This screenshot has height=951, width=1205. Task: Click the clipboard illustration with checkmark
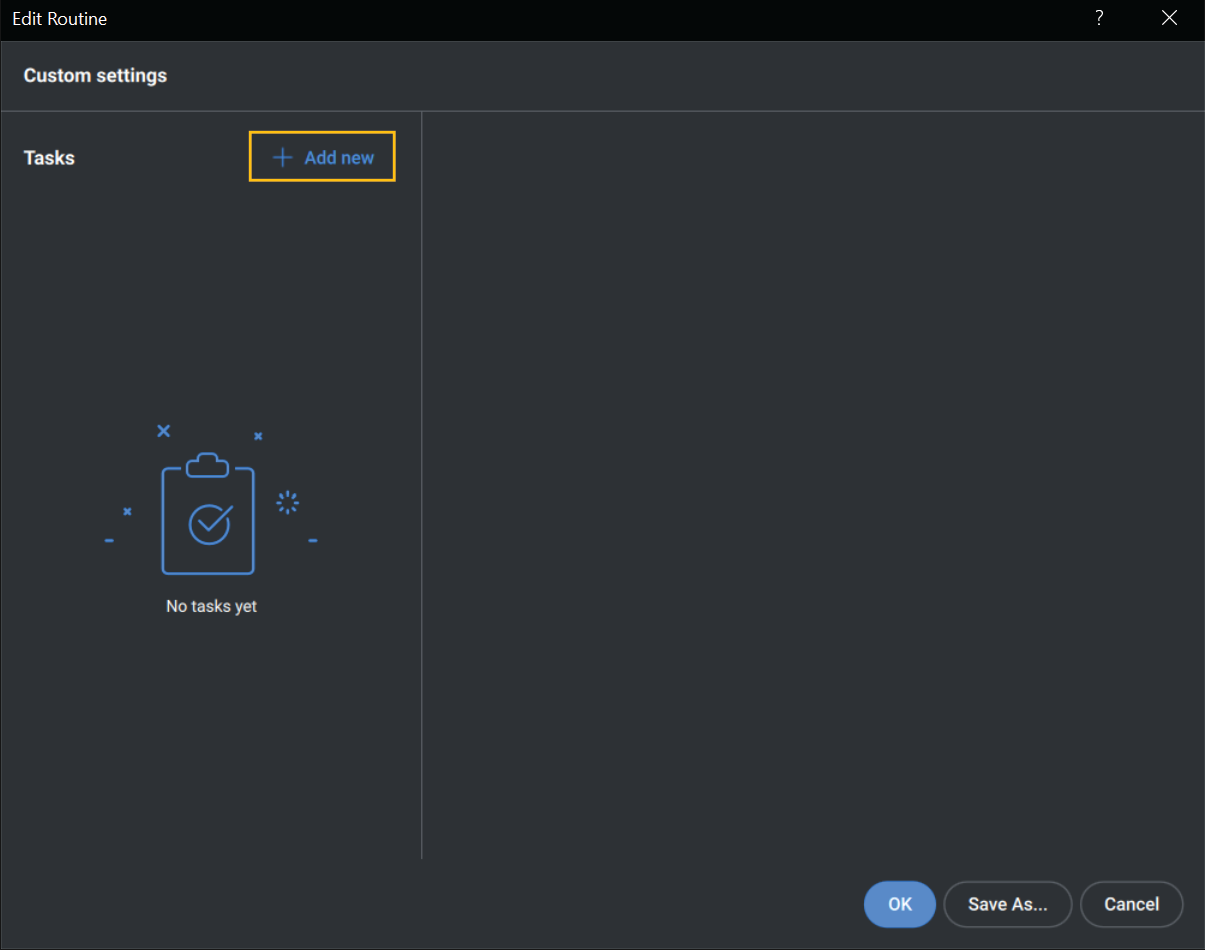click(x=208, y=515)
